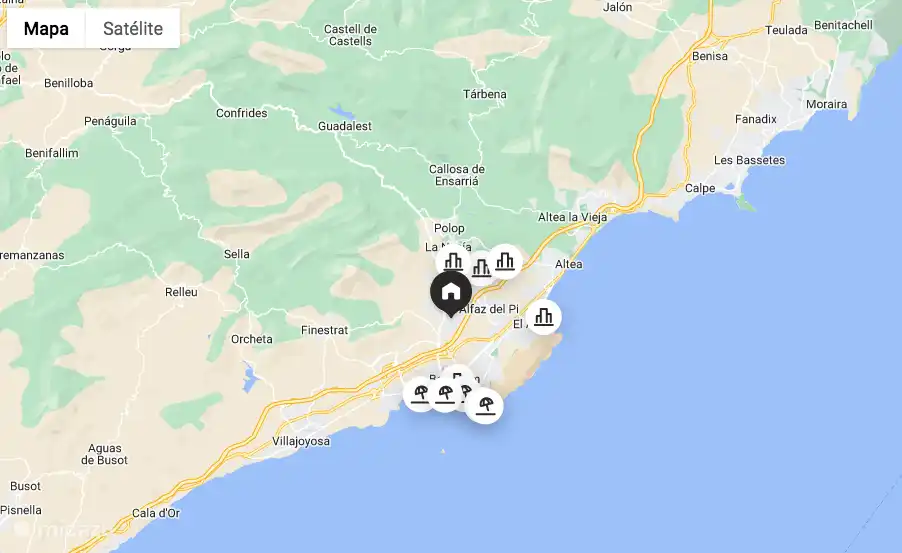Select the Guadalest place label
This screenshot has height=553, width=902.
[x=345, y=126]
